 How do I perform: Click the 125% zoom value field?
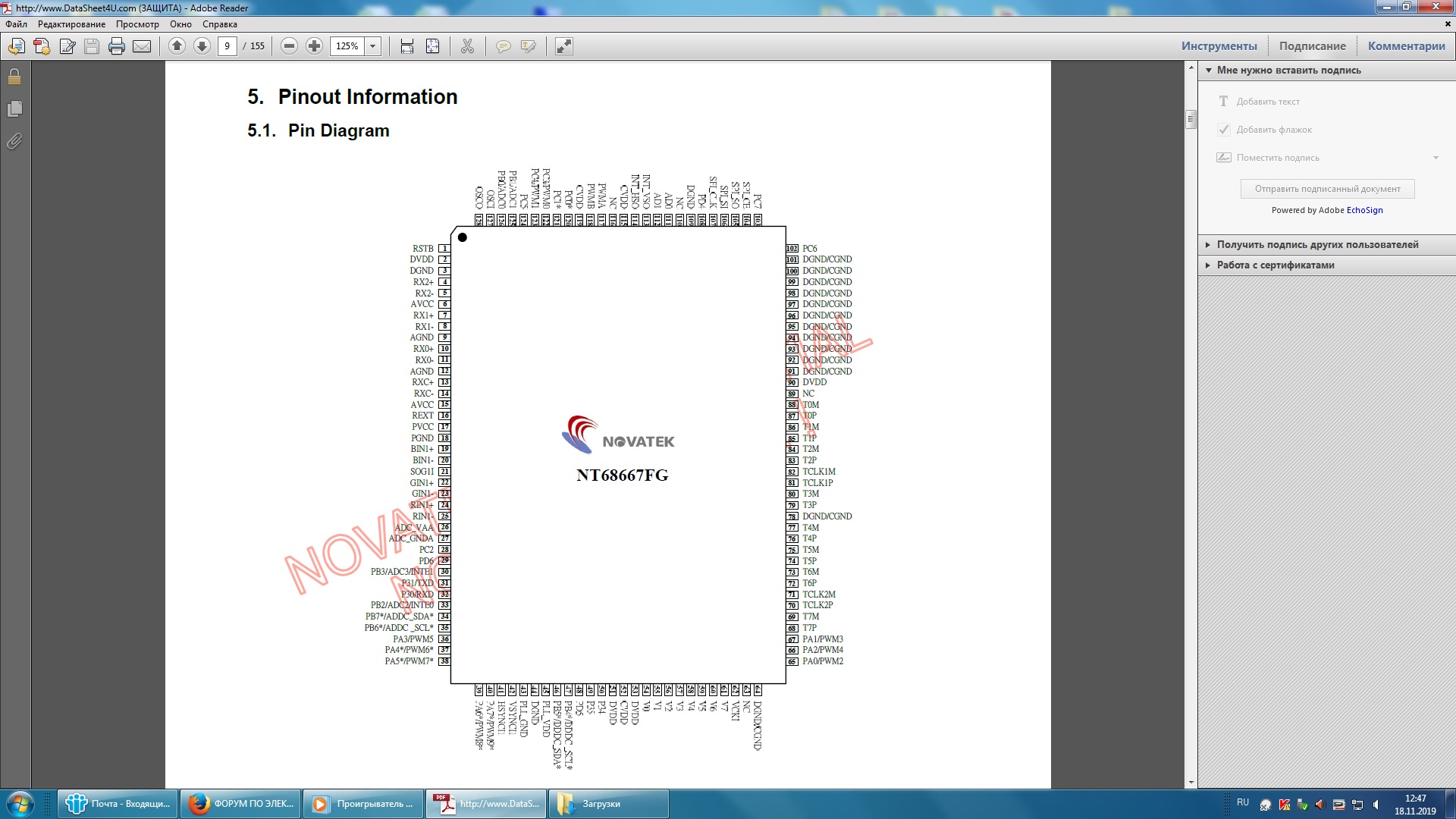click(347, 46)
